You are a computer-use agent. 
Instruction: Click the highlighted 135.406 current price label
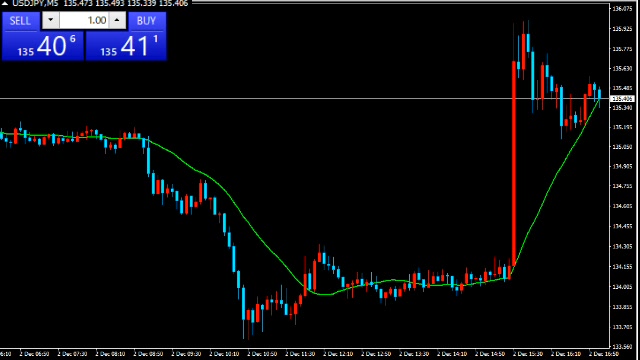coord(622,99)
